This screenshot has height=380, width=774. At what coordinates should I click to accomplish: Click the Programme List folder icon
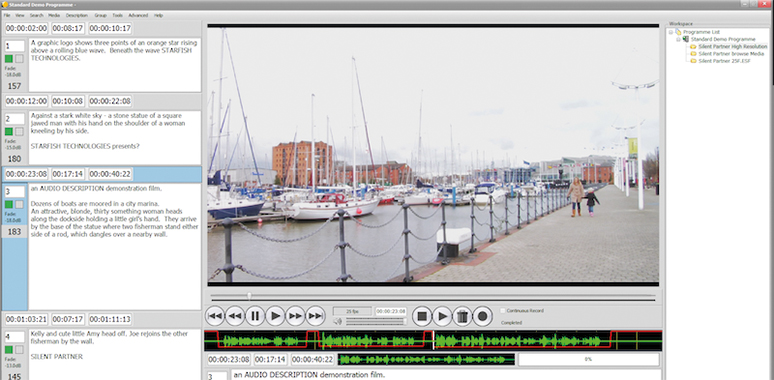point(678,32)
